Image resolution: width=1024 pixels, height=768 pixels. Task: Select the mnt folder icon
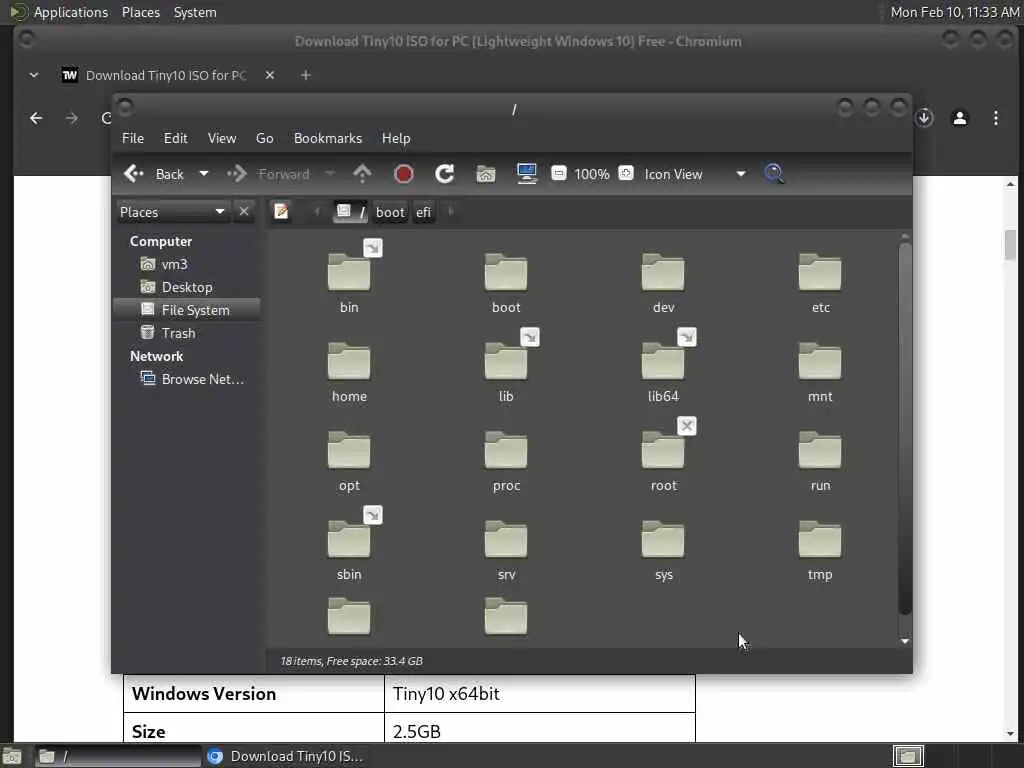(x=820, y=362)
